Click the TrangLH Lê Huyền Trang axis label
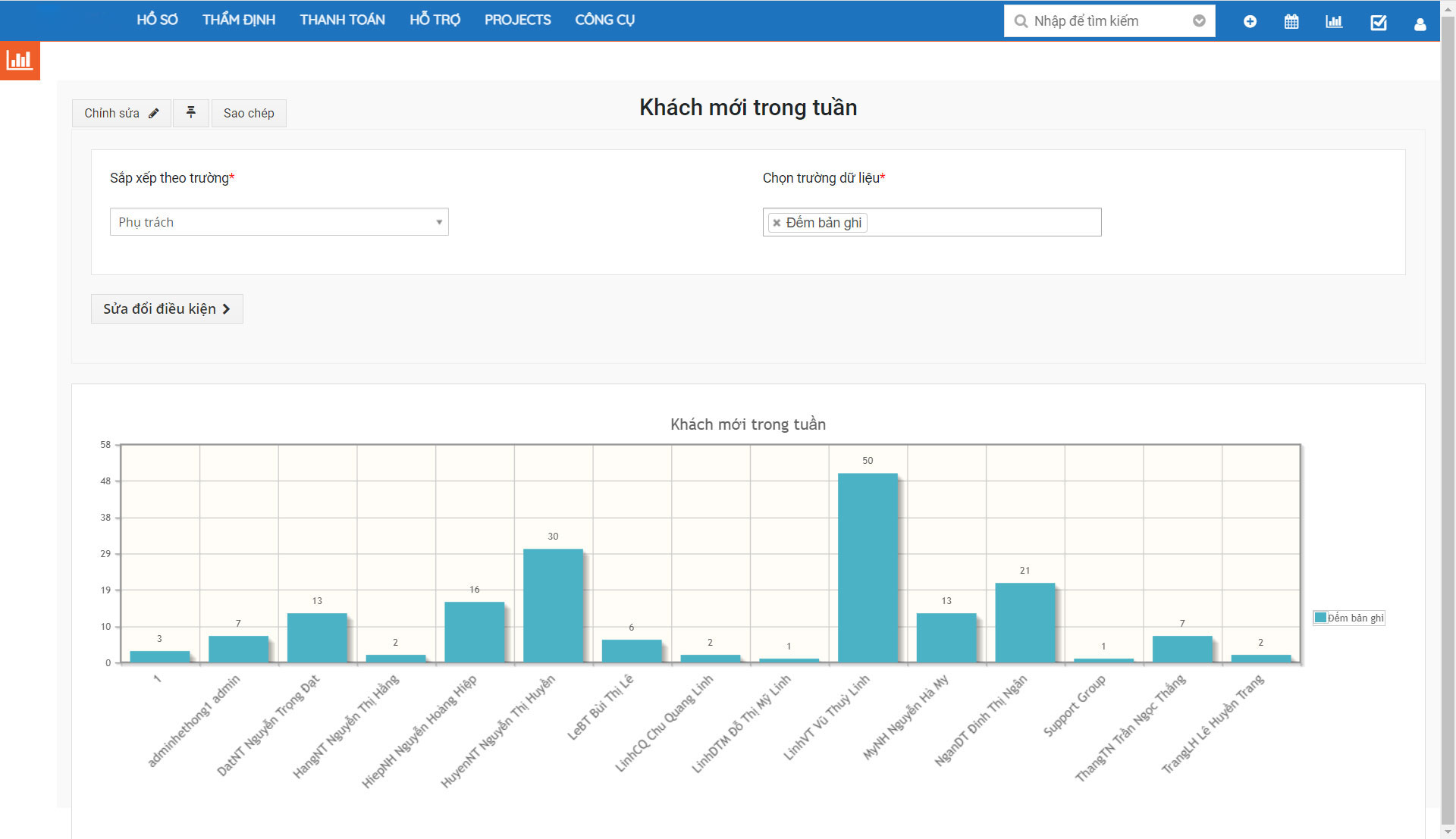1456x839 pixels. coord(1213,724)
